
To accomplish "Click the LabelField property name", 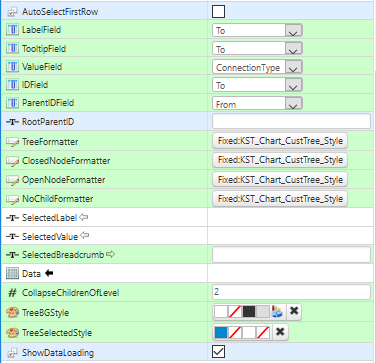I will pyautogui.click(x=41, y=30).
